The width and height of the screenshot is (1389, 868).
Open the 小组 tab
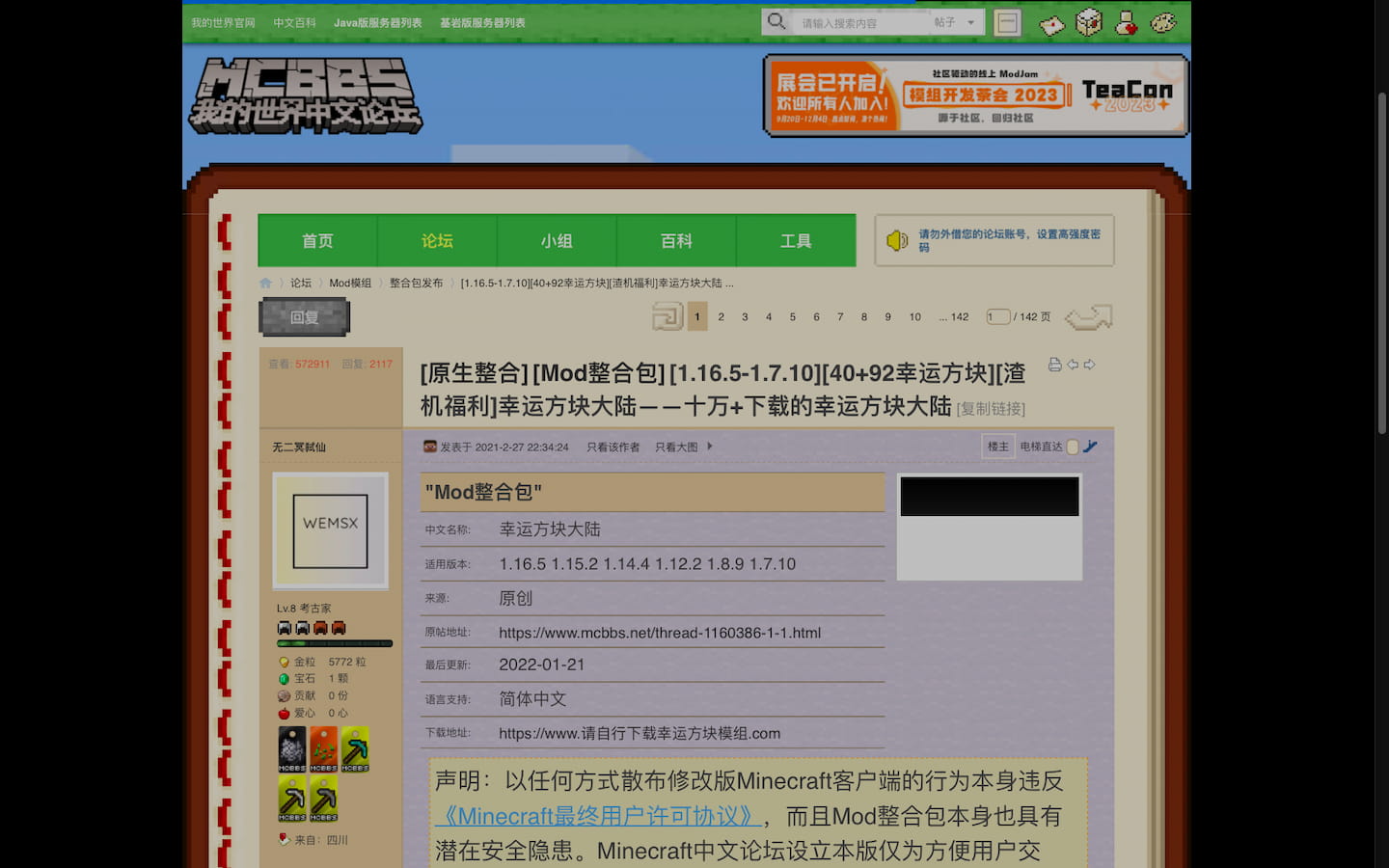[557, 240]
